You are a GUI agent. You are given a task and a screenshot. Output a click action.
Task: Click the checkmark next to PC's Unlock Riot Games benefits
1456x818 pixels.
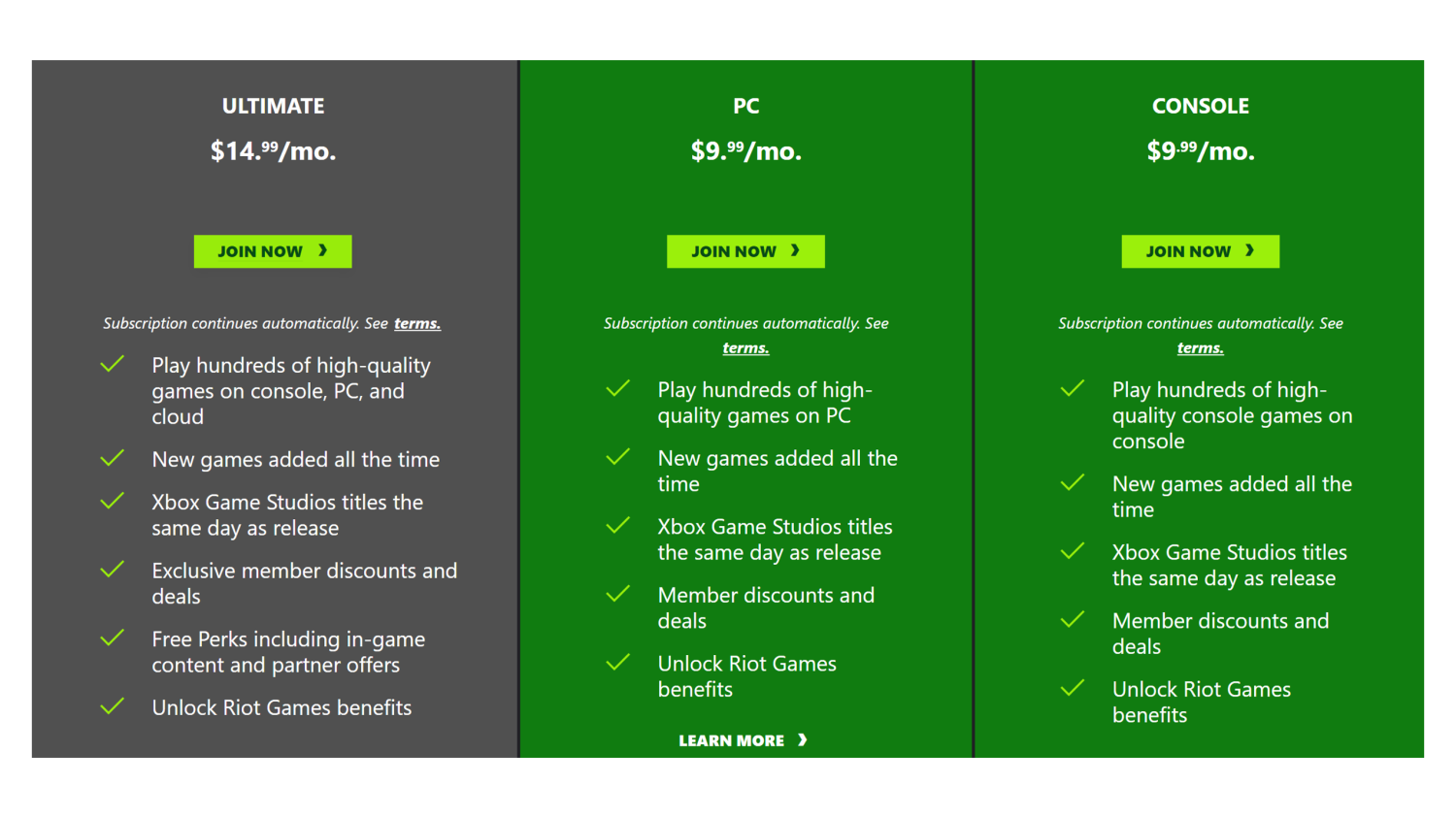(618, 663)
